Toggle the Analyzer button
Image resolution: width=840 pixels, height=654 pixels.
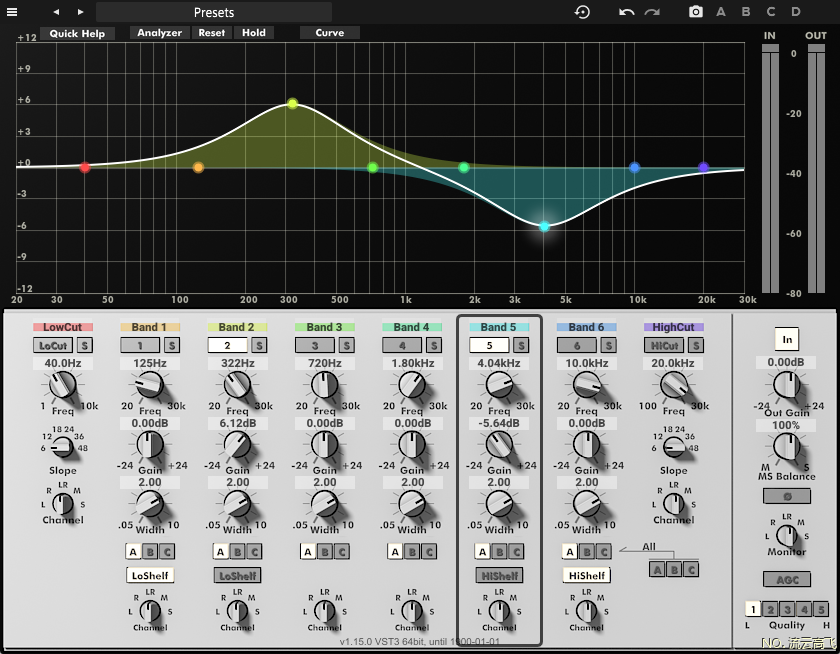(160, 33)
